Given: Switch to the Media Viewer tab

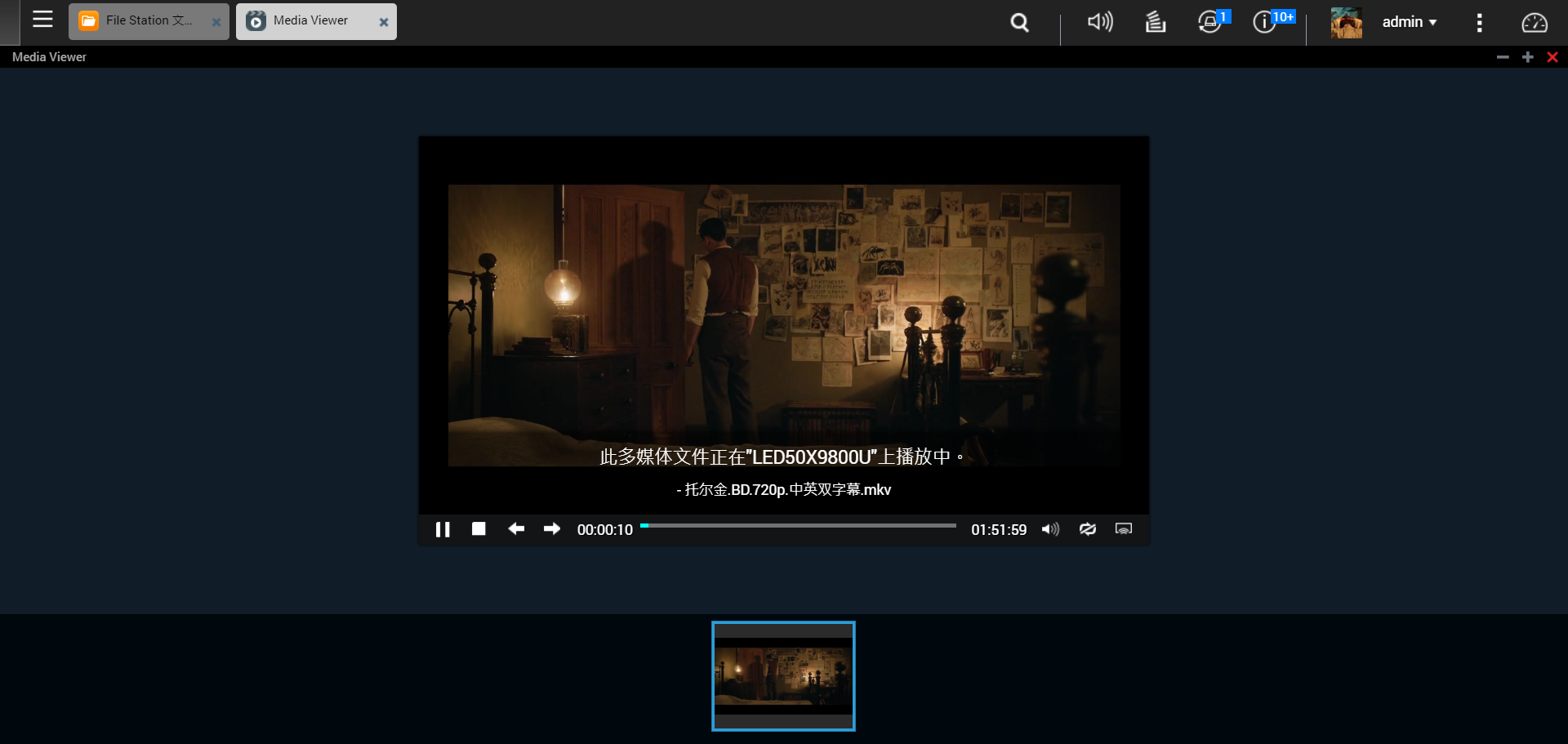Looking at the screenshot, I should (308, 20).
